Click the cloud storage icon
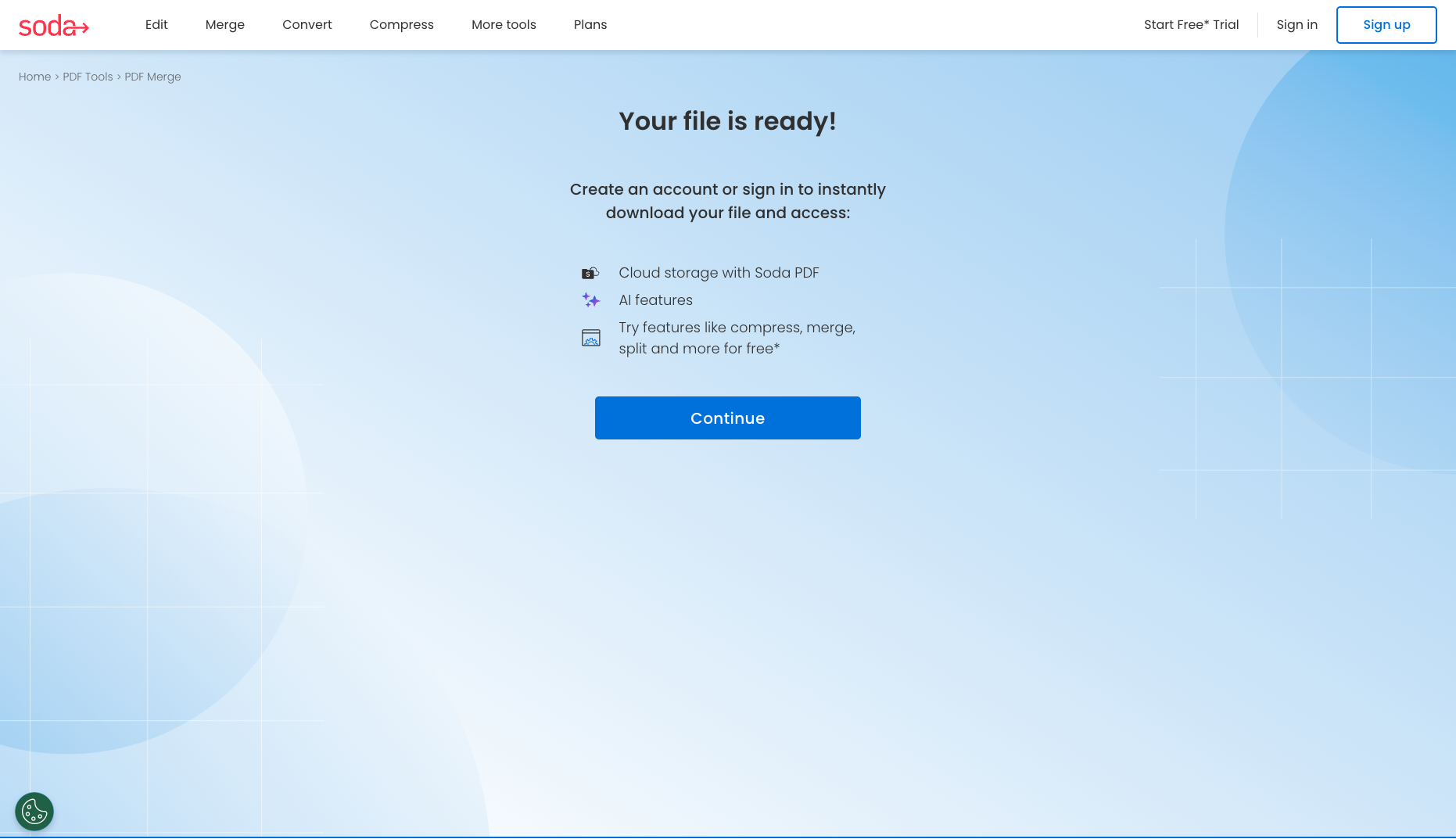1456x839 pixels. (x=590, y=273)
